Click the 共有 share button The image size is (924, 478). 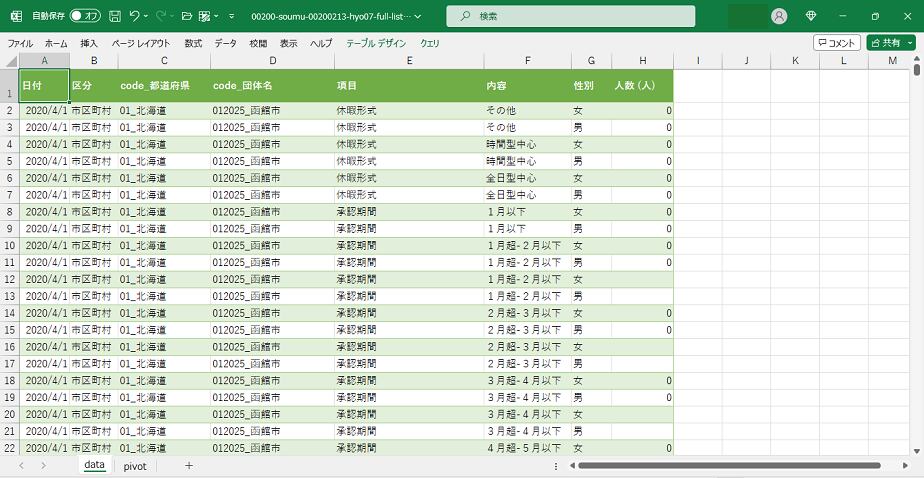[x=885, y=43]
